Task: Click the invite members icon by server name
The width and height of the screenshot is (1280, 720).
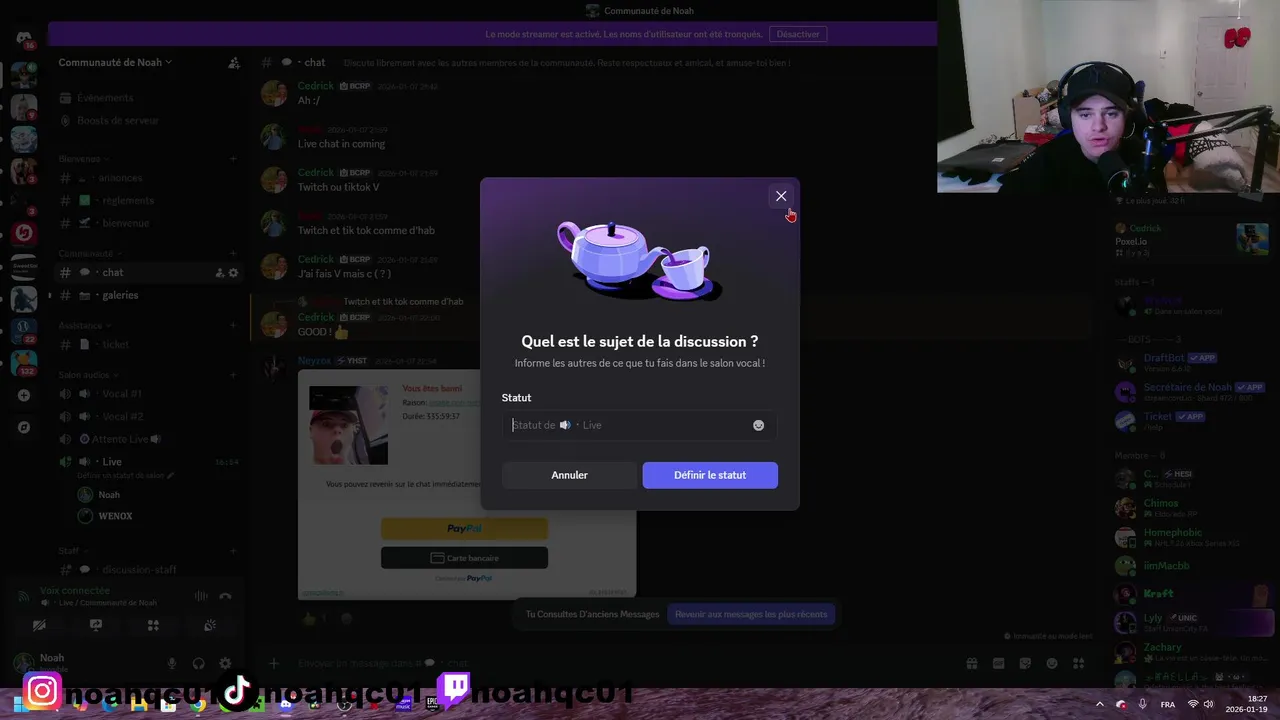Action: (x=234, y=62)
